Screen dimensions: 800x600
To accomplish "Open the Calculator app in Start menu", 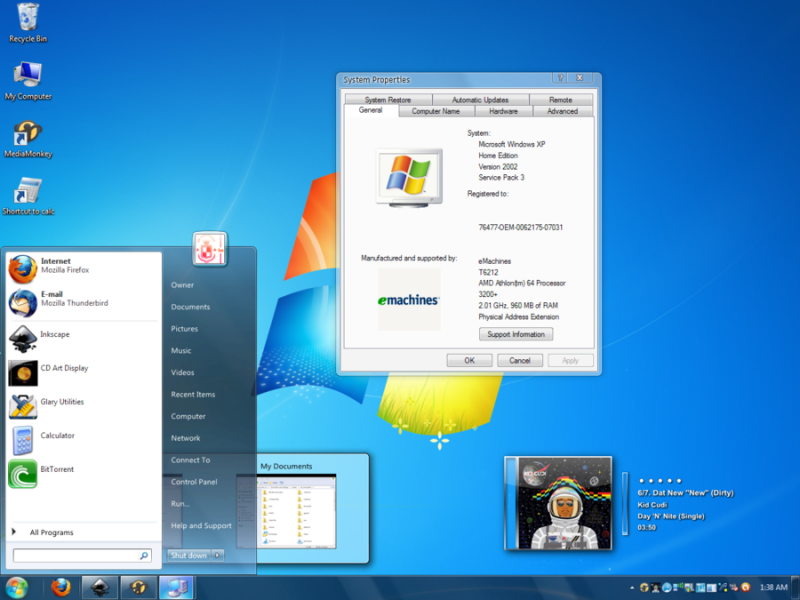I will 55,436.
